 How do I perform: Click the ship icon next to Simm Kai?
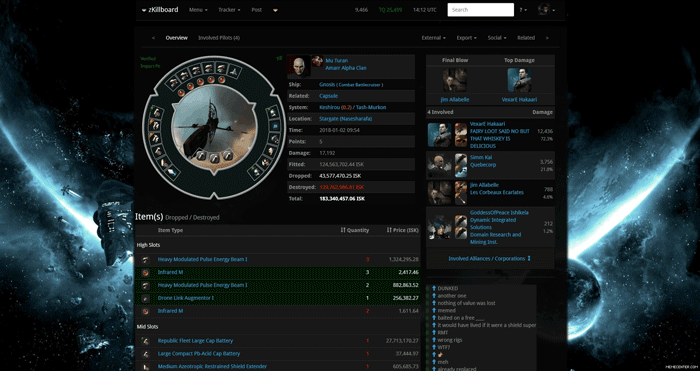tap(461, 160)
